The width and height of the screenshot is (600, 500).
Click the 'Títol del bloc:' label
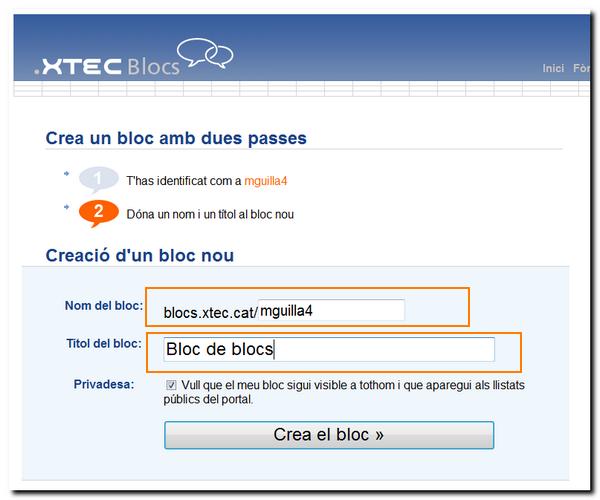(102, 344)
